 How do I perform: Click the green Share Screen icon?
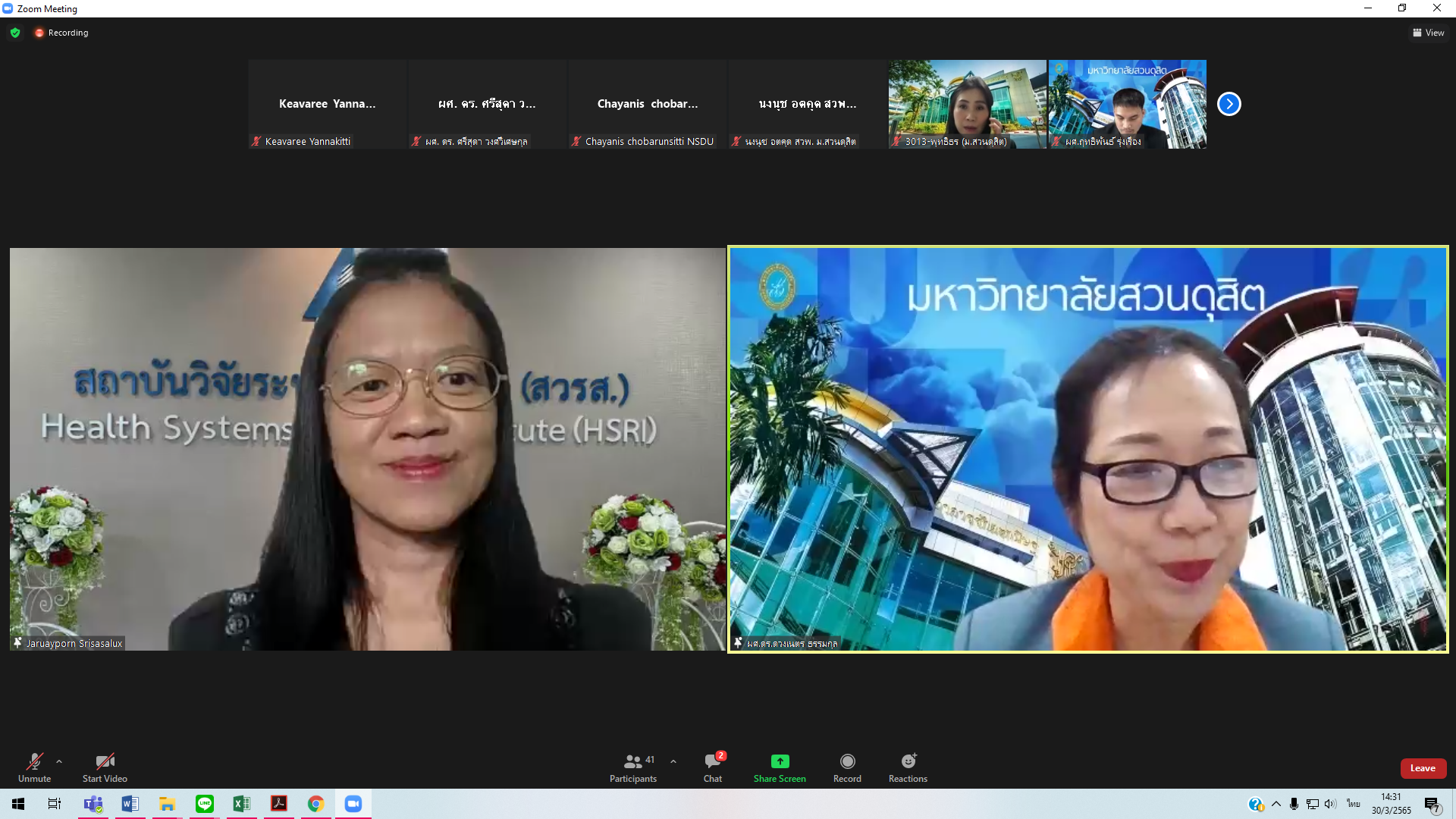[780, 761]
